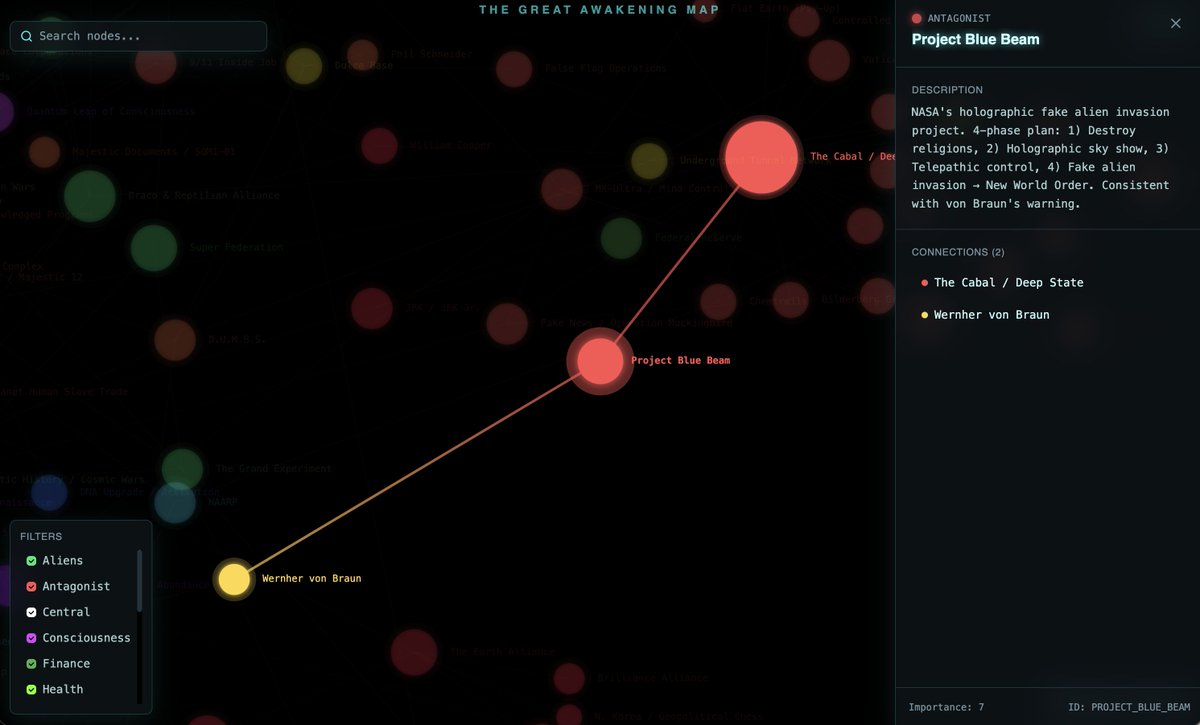Toggle the Health filter checkbox

pyautogui.click(x=31, y=689)
